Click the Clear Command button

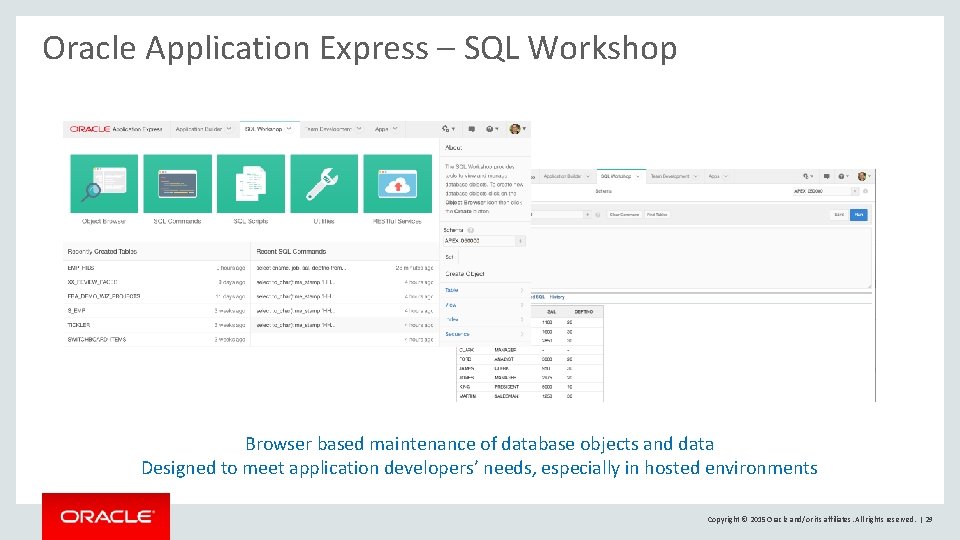(624, 215)
